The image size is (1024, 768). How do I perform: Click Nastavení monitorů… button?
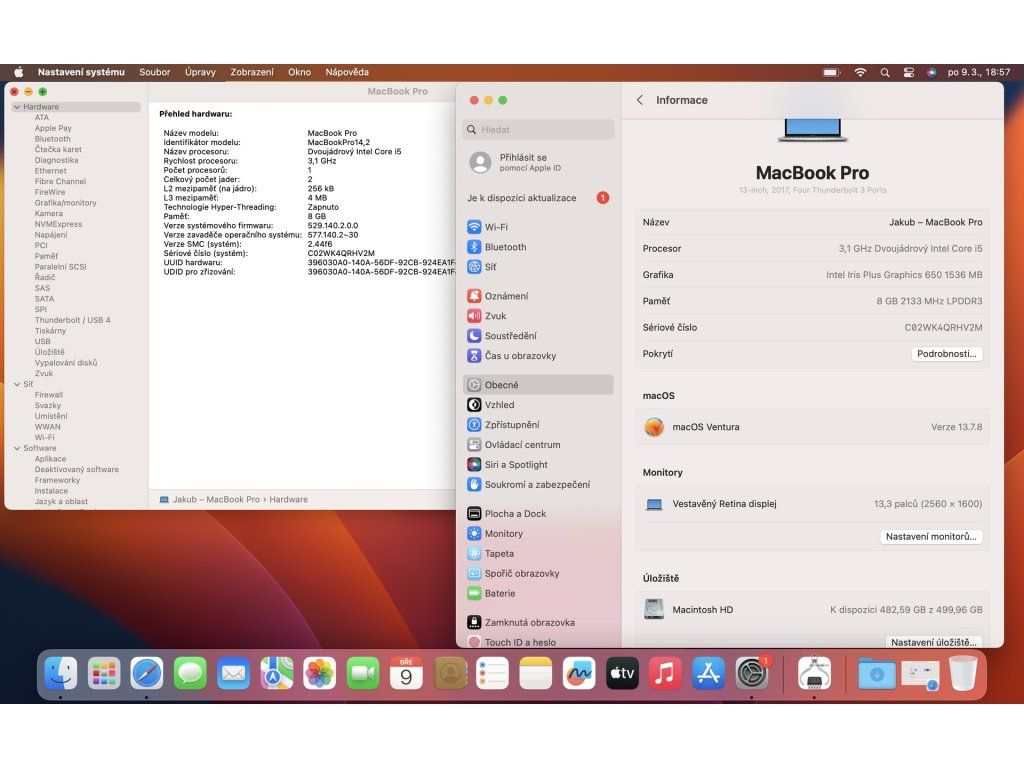click(931, 537)
